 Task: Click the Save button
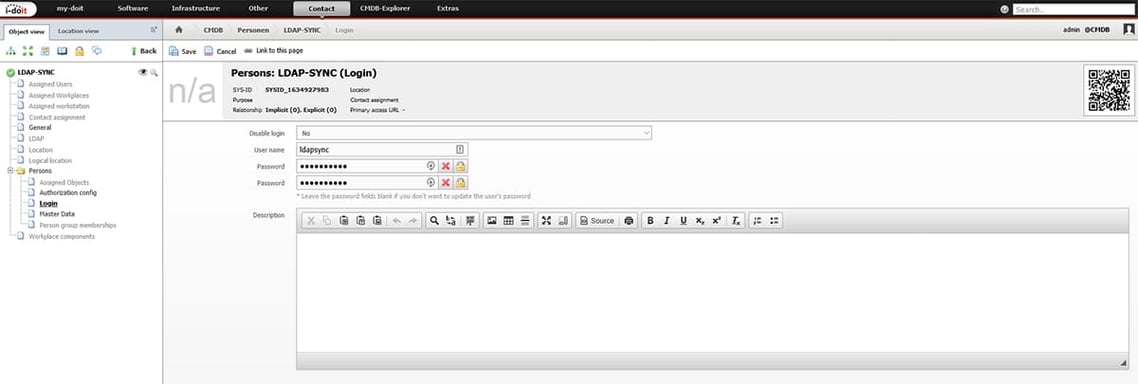(182, 52)
